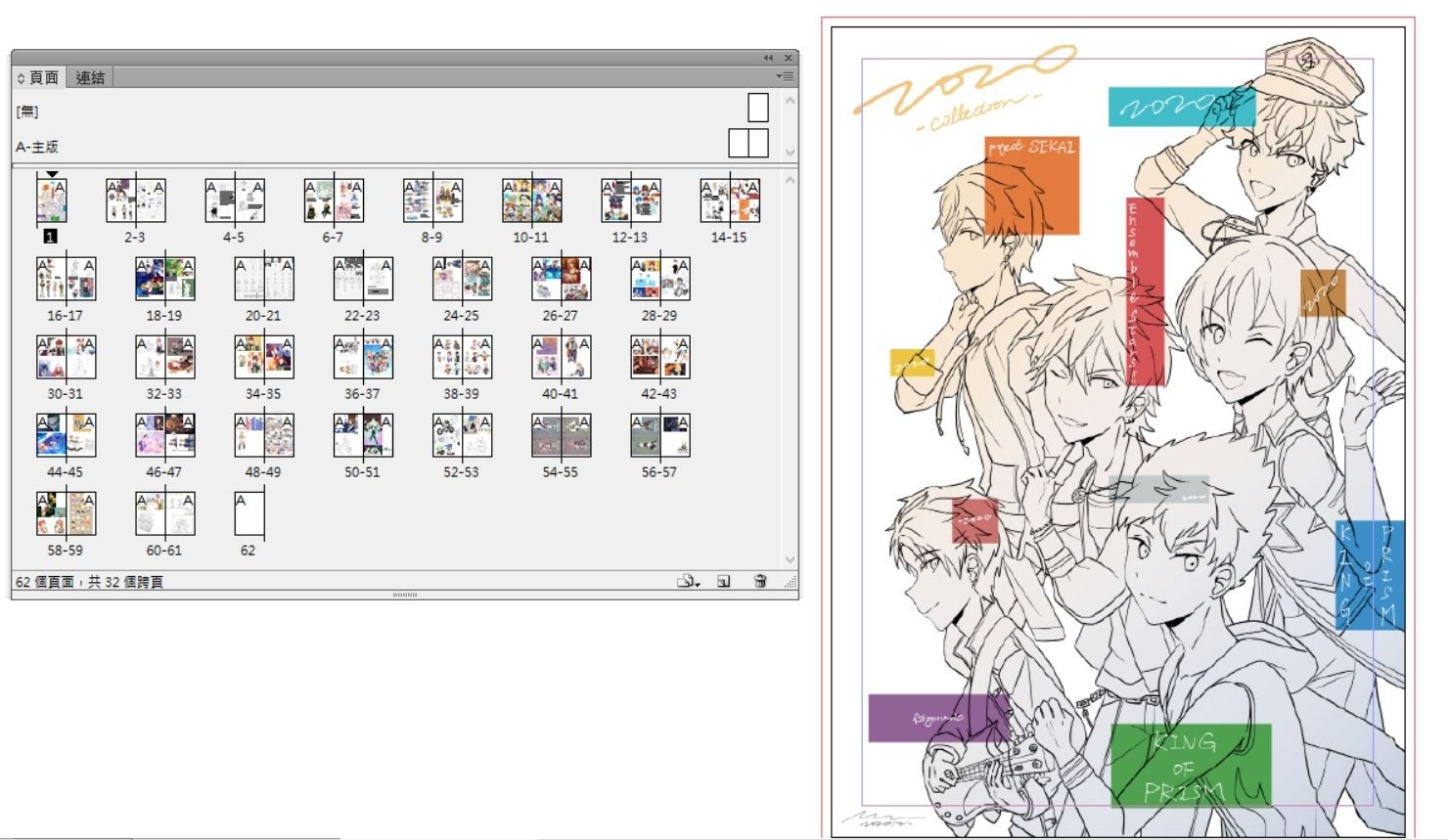Select spread 34-35 thumbnail
The height and width of the screenshot is (840, 1449).
click(x=264, y=357)
